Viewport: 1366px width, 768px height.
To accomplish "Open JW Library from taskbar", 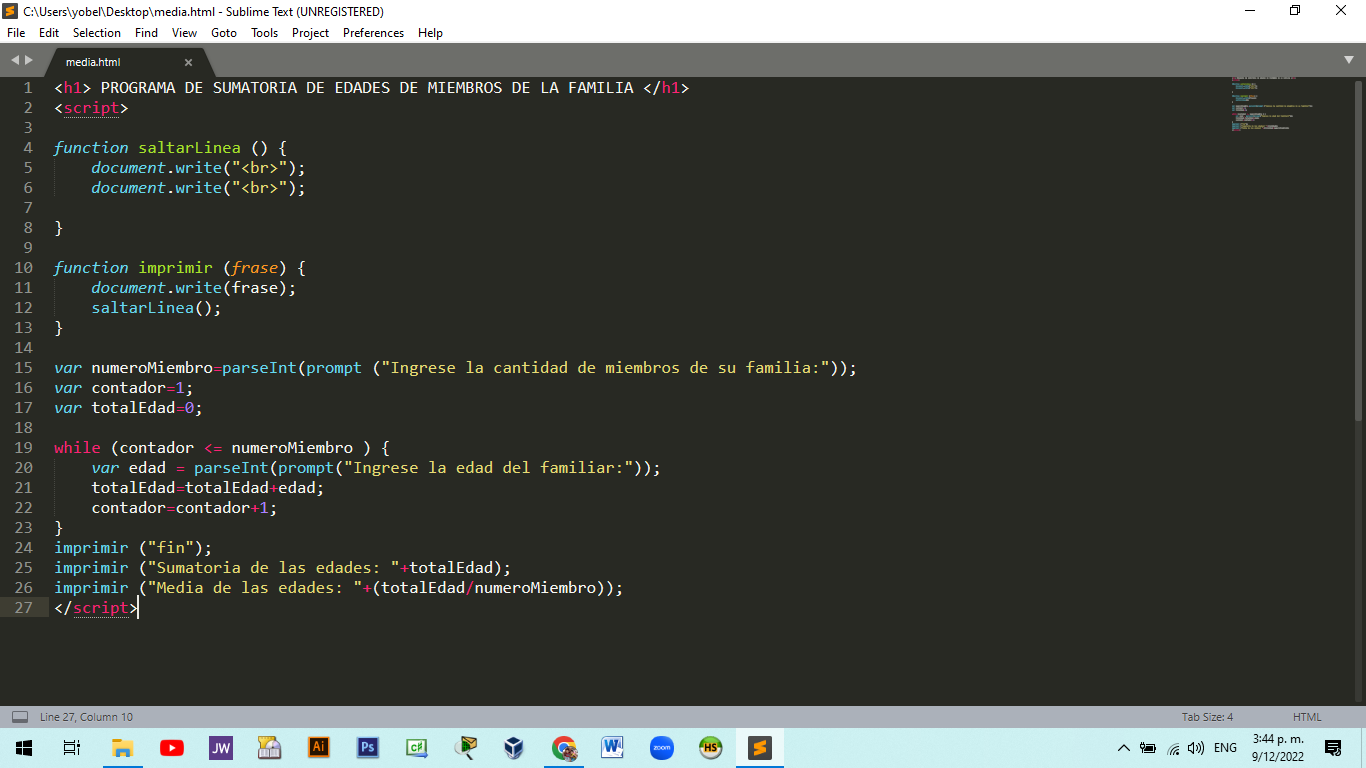I will point(220,747).
